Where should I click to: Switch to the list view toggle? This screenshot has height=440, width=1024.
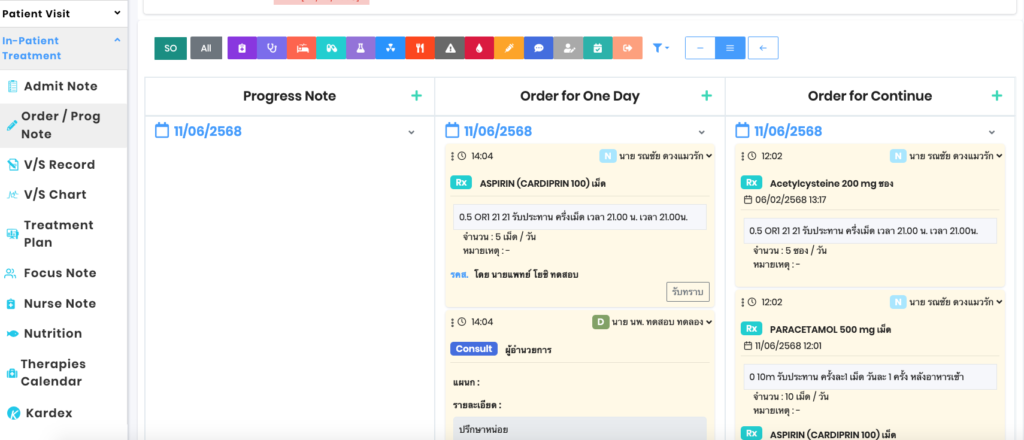coord(730,48)
